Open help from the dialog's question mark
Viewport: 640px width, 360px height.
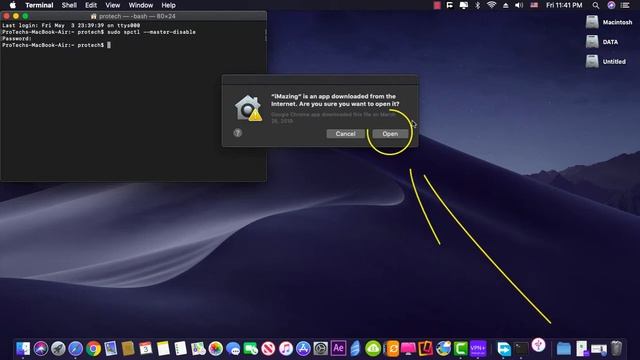click(x=238, y=133)
